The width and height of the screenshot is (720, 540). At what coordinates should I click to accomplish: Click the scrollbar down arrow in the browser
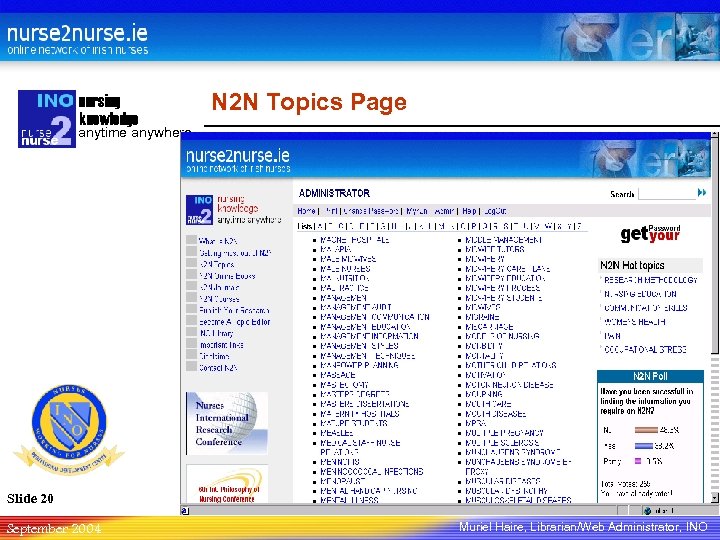(715, 497)
